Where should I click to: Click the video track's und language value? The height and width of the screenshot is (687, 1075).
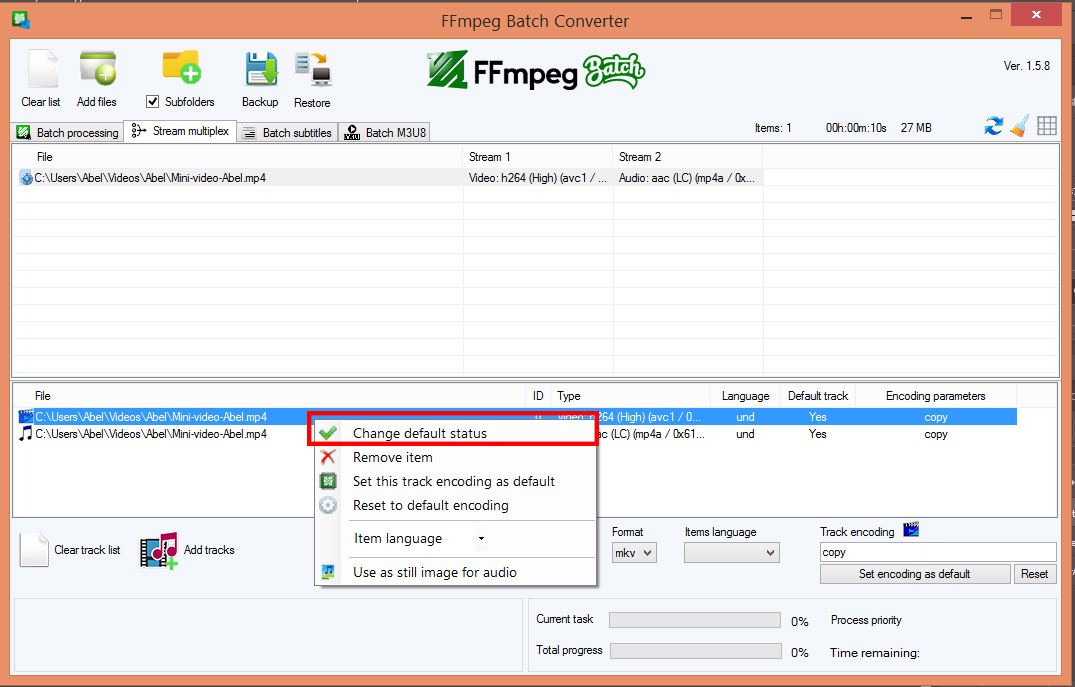click(x=745, y=417)
